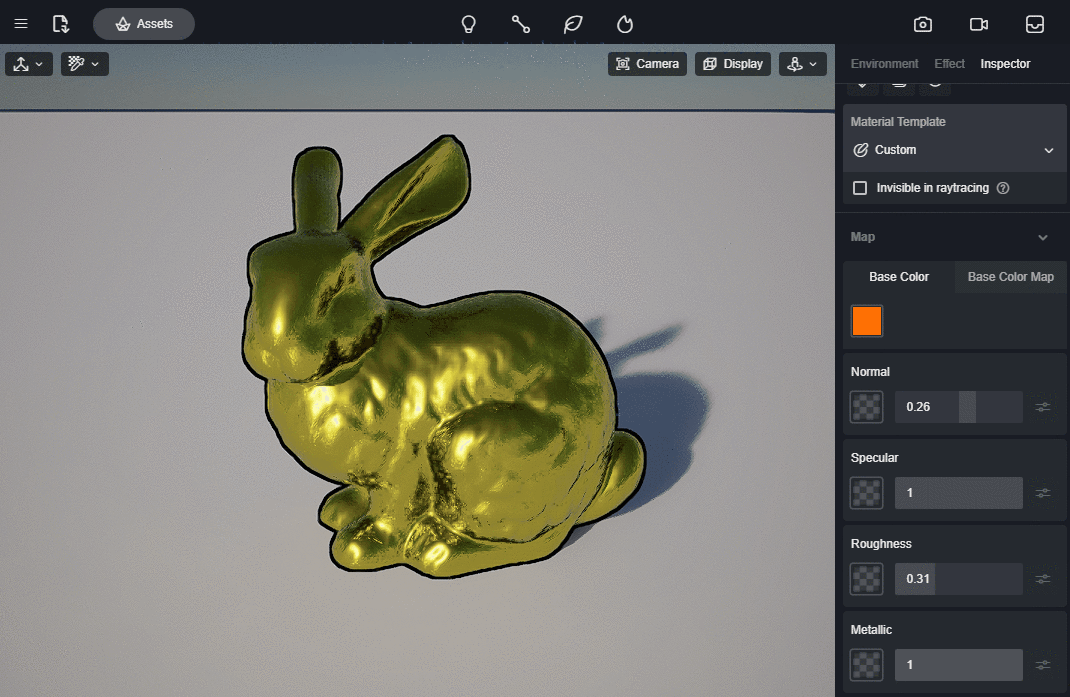Click the Roughness texture map thumbnail
The height and width of the screenshot is (697, 1070).
click(867, 579)
